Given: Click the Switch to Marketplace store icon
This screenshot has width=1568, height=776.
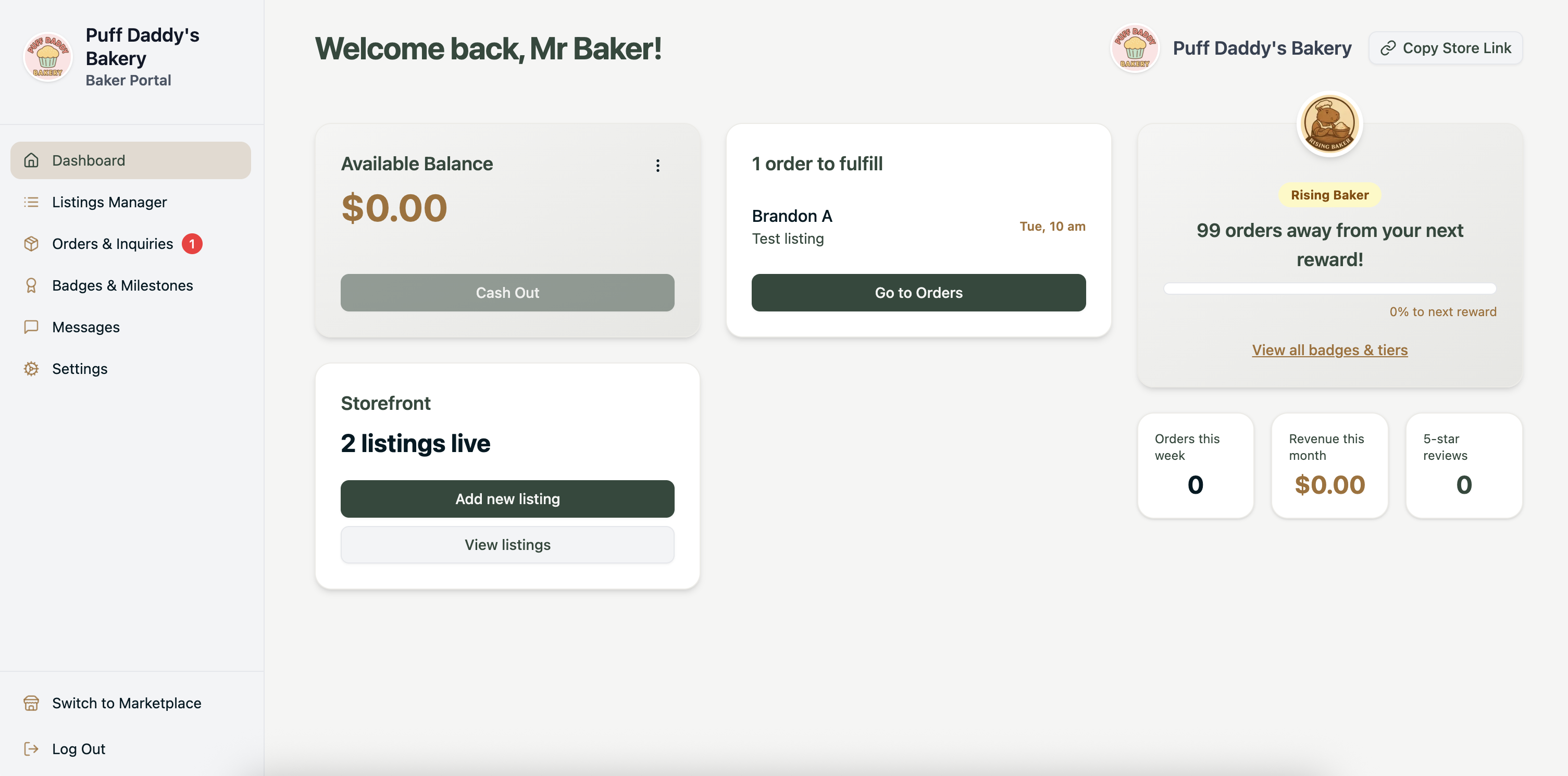Looking at the screenshot, I should point(31,703).
